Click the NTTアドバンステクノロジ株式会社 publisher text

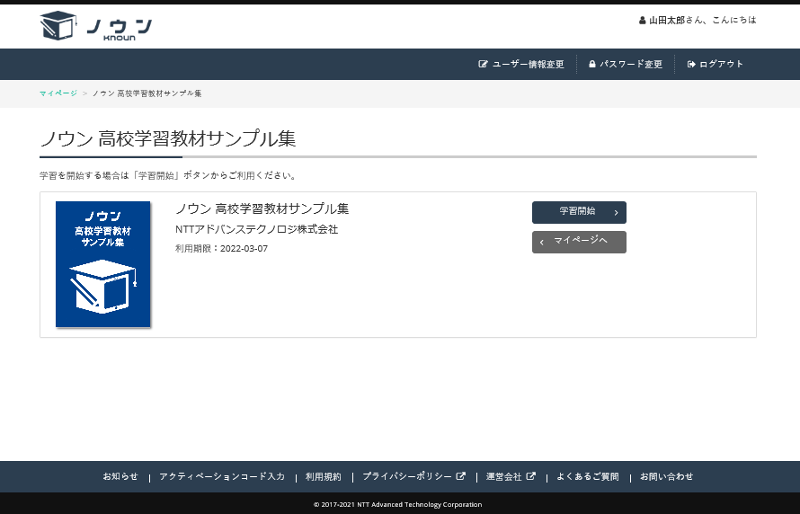[x=256, y=229]
